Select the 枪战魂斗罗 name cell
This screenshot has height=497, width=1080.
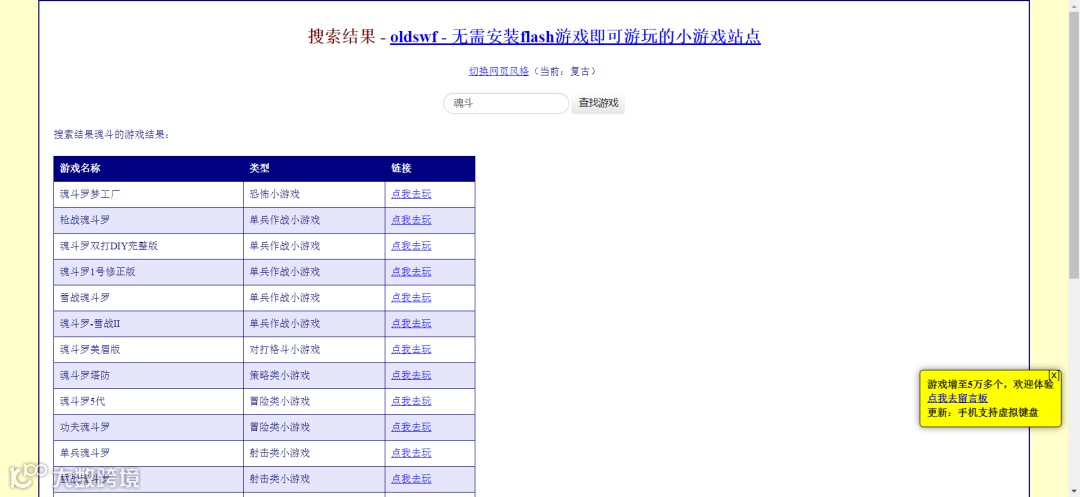(148, 220)
